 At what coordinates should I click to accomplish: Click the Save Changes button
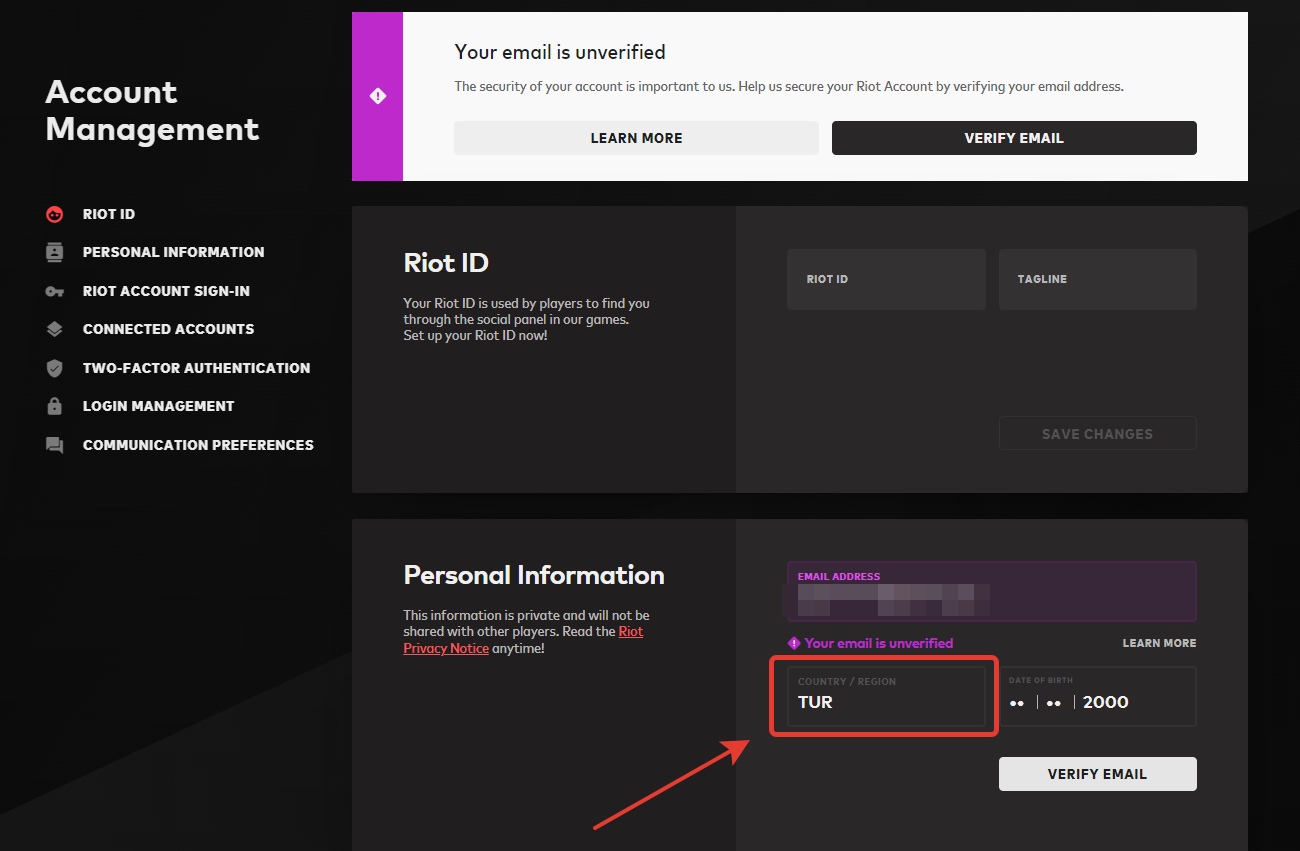point(1097,434)
